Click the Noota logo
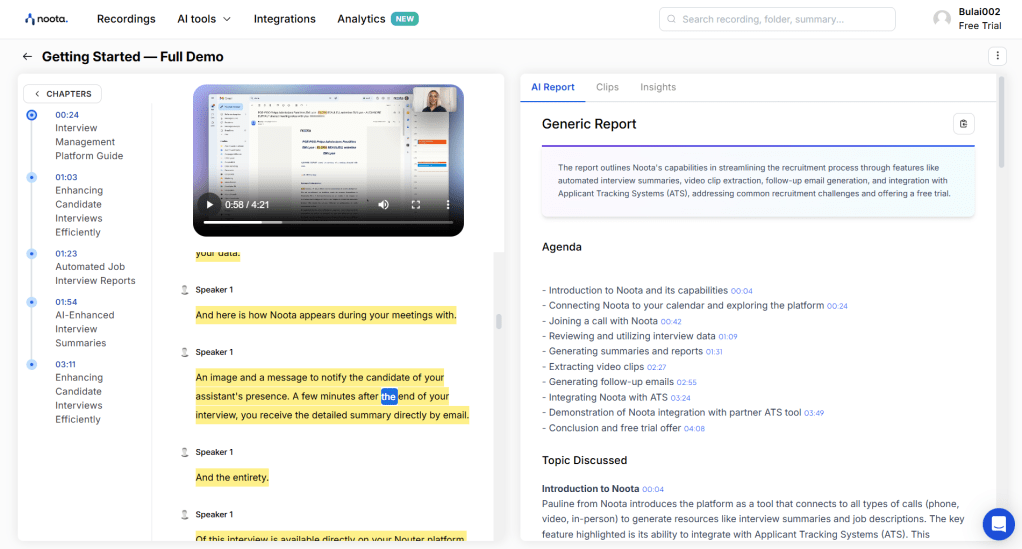This screenshot has height=549, width=1022. 46,19
